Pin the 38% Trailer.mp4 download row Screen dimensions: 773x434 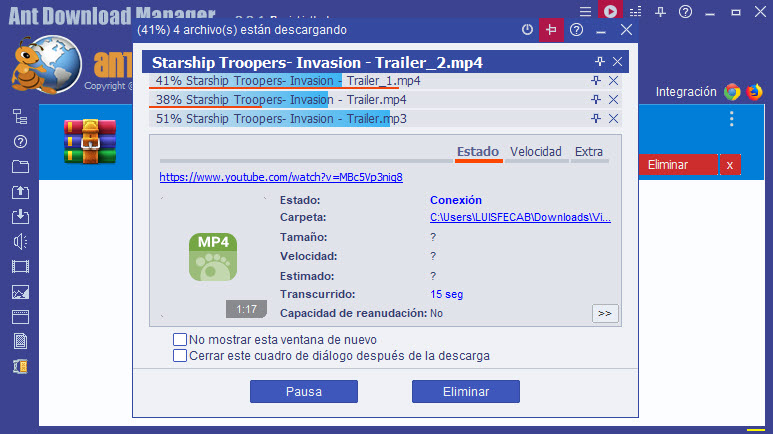(596, 100)
